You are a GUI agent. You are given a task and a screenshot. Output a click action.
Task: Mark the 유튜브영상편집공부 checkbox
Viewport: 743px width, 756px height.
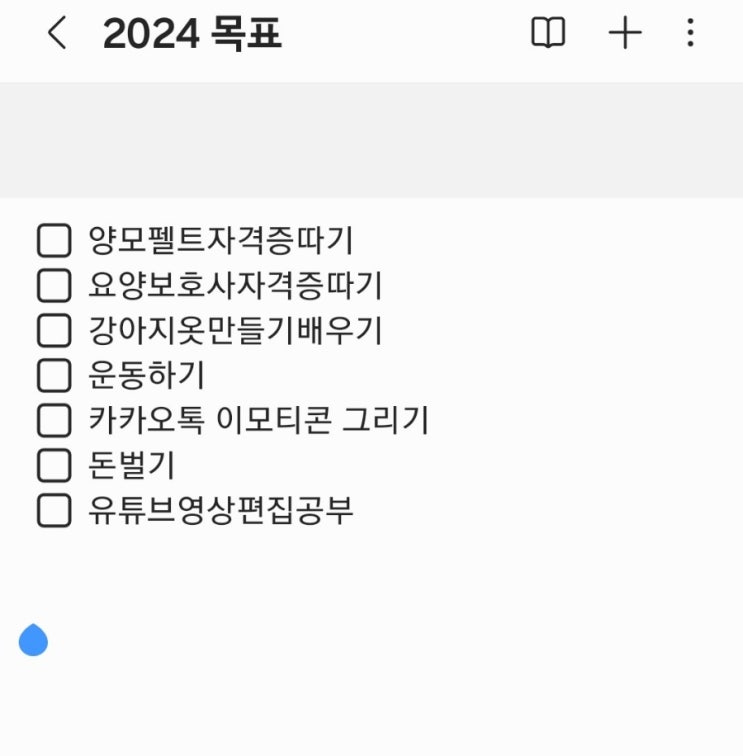pos(54,510)
